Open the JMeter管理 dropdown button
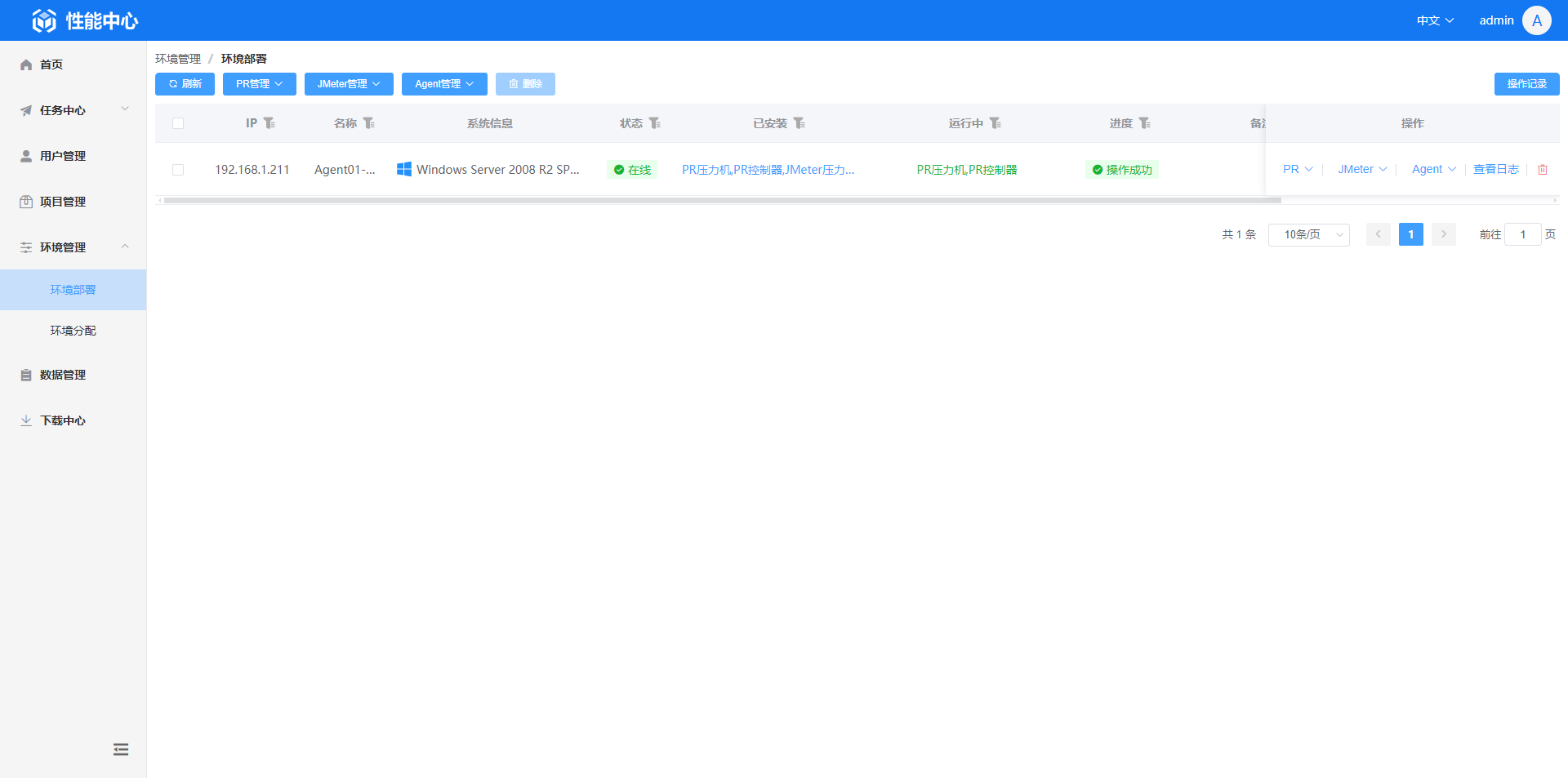This screenshot has height=778, width=1568. click(x=349, y=84)
